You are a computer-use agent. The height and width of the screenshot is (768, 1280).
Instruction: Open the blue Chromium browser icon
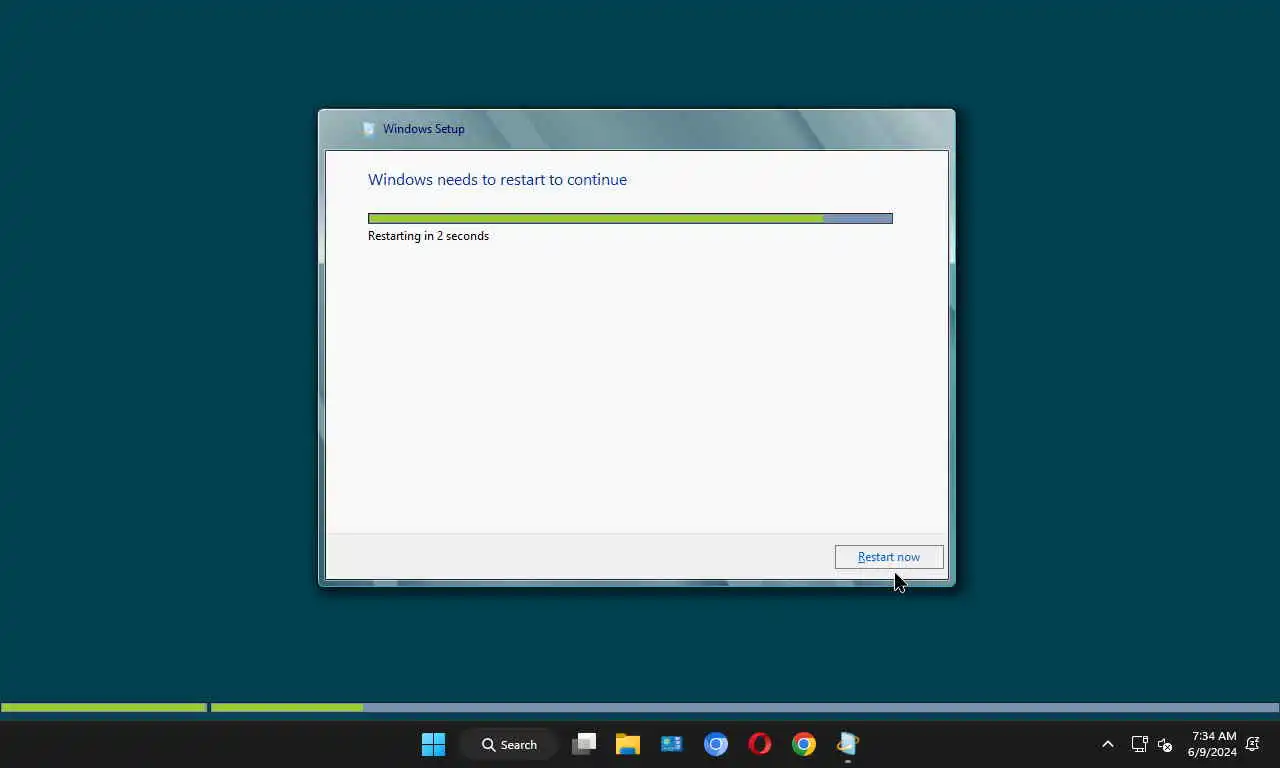click(x=716, y=744)
